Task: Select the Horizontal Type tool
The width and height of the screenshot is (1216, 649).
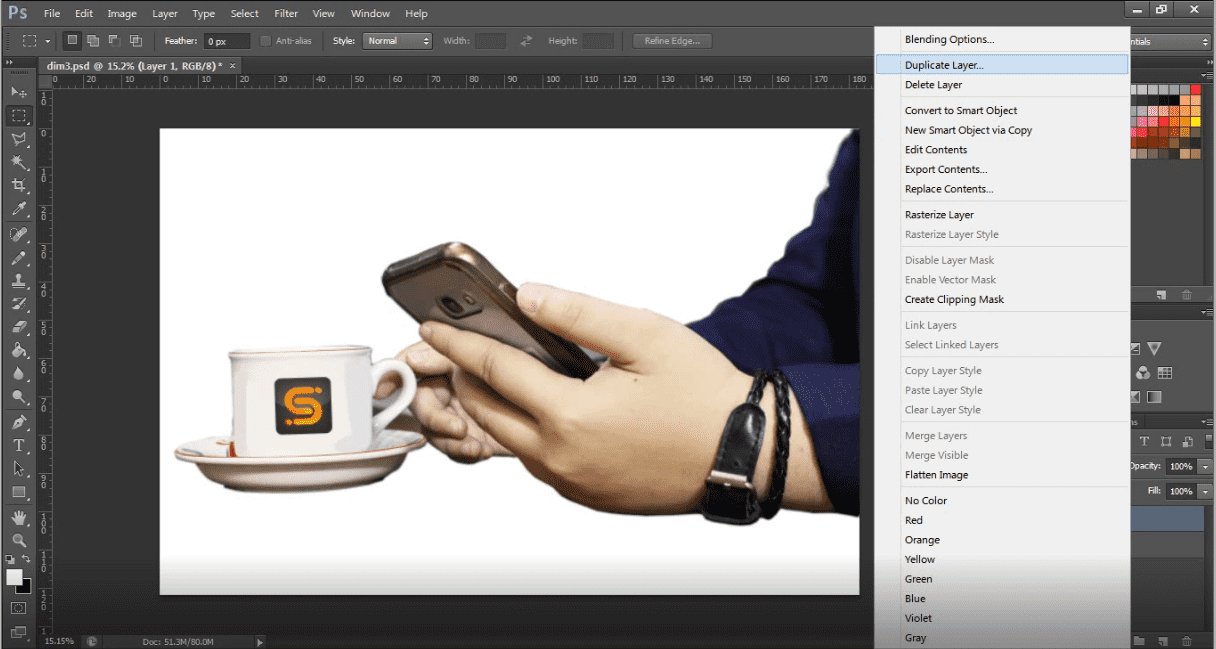Action: click(18, 445)
